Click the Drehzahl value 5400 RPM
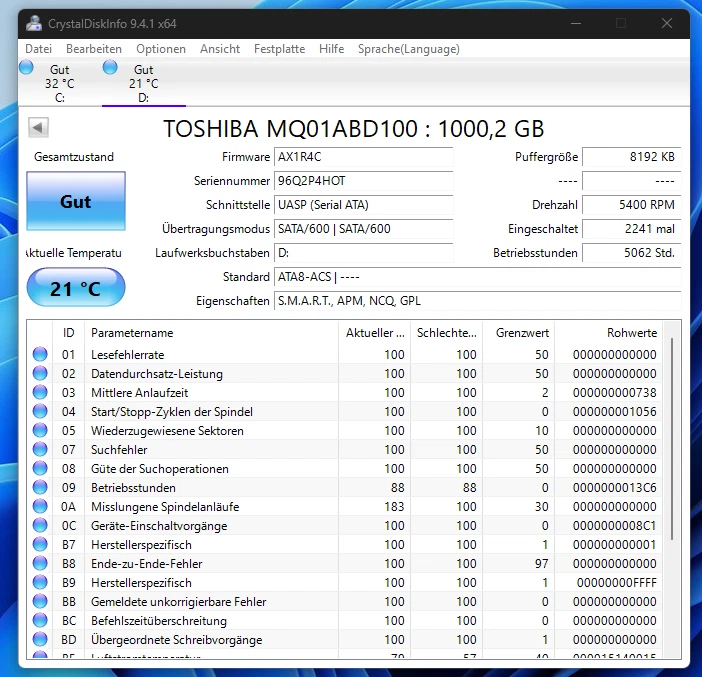The width and height of the screenshot is (702, 677). [632, 205]
